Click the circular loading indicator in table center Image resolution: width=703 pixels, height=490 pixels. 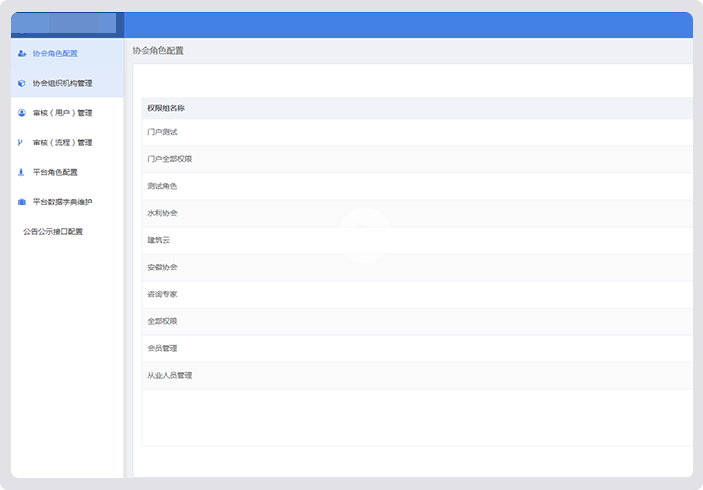point(364,238)
